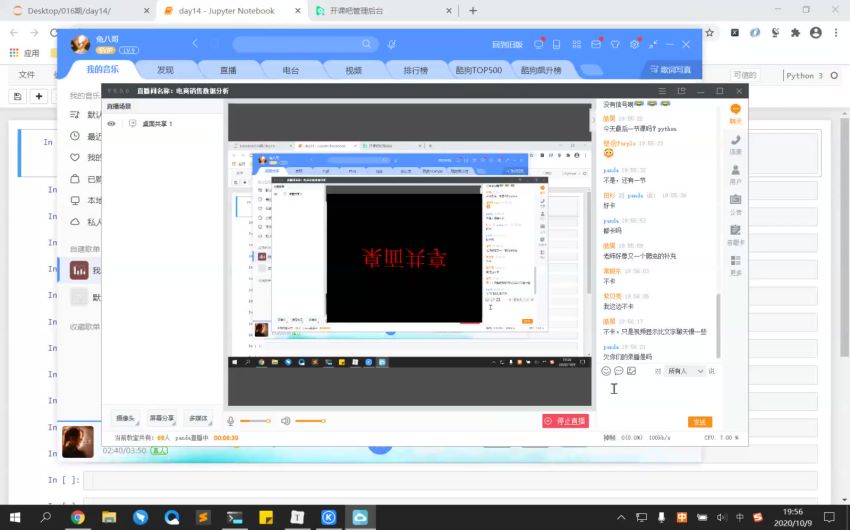Screen dimensions: 850x530
Task: Open File Explorer from the taskbar
Action: pyautogui.click(x=109, y=518)
